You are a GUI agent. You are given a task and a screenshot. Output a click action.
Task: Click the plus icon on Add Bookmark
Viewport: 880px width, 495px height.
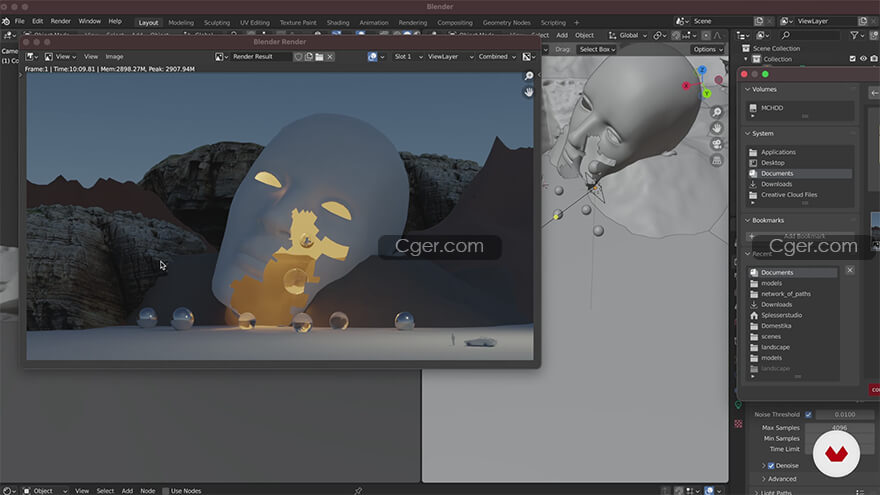(752, 236)
